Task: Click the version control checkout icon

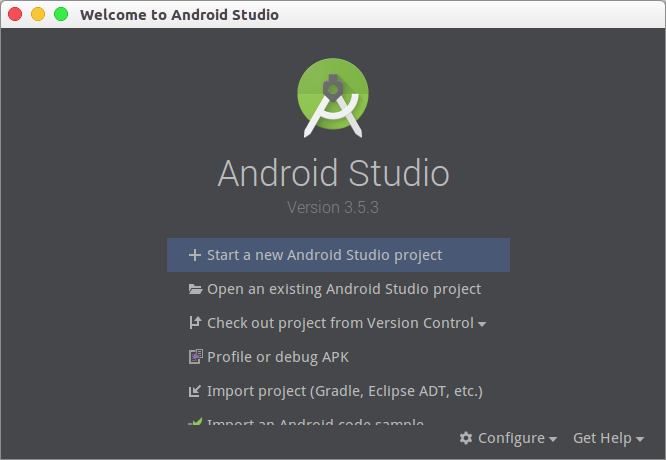Action: (195, 323)
